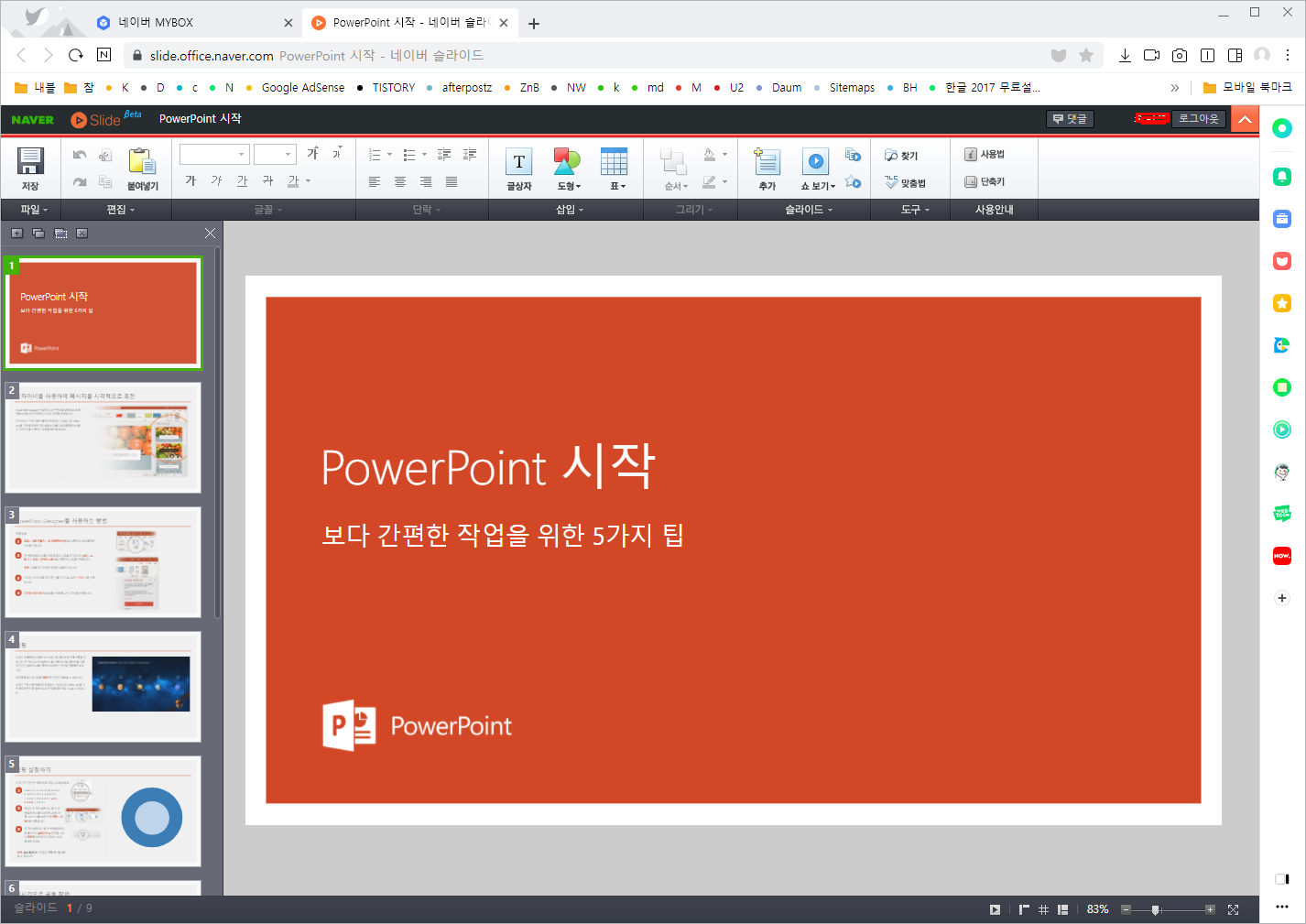
Task: Click the cut scissors icon
Action: coord(105,155)
